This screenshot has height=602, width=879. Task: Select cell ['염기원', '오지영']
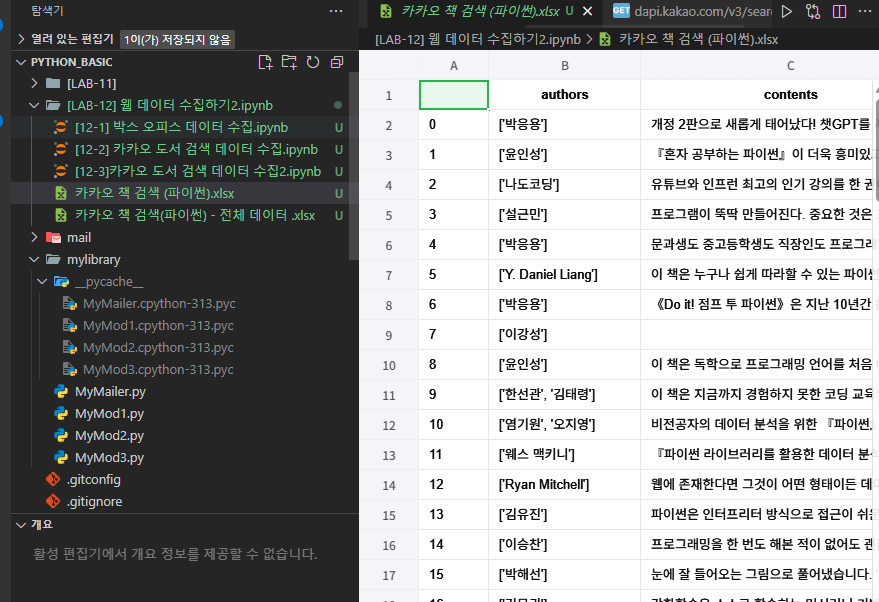[x=565, y=424]
